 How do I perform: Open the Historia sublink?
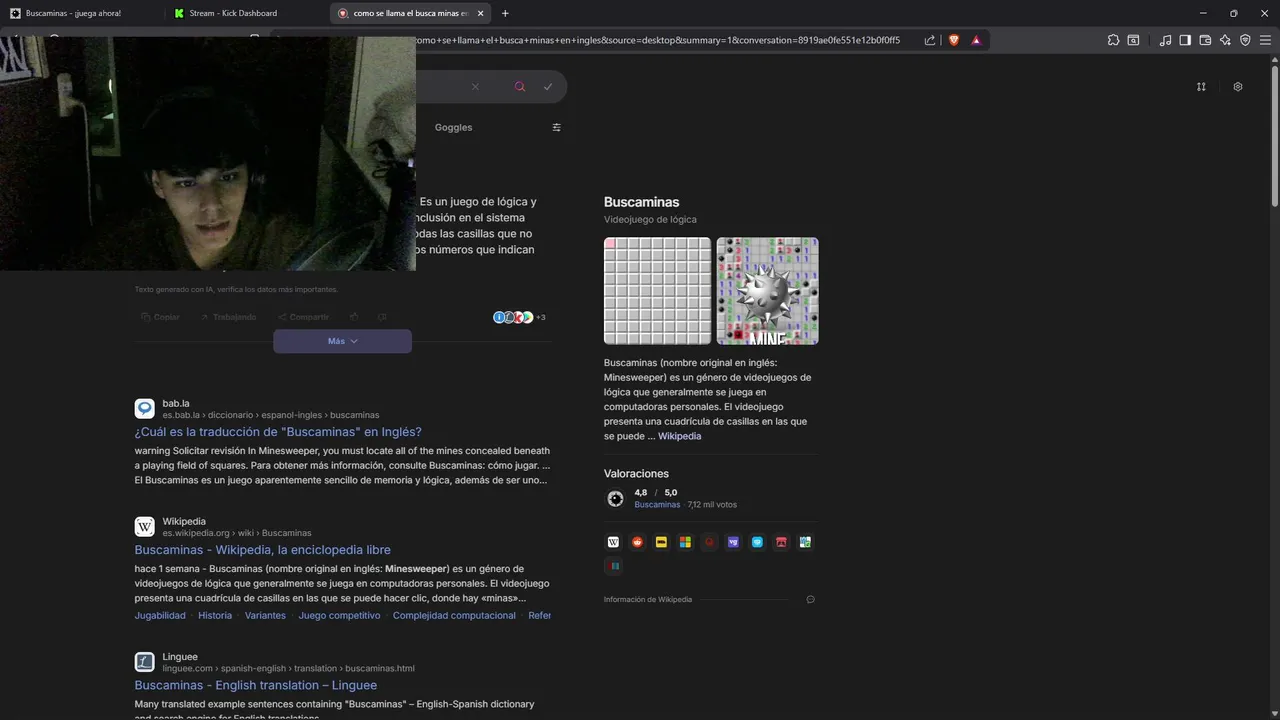click(x=215, y=616)
